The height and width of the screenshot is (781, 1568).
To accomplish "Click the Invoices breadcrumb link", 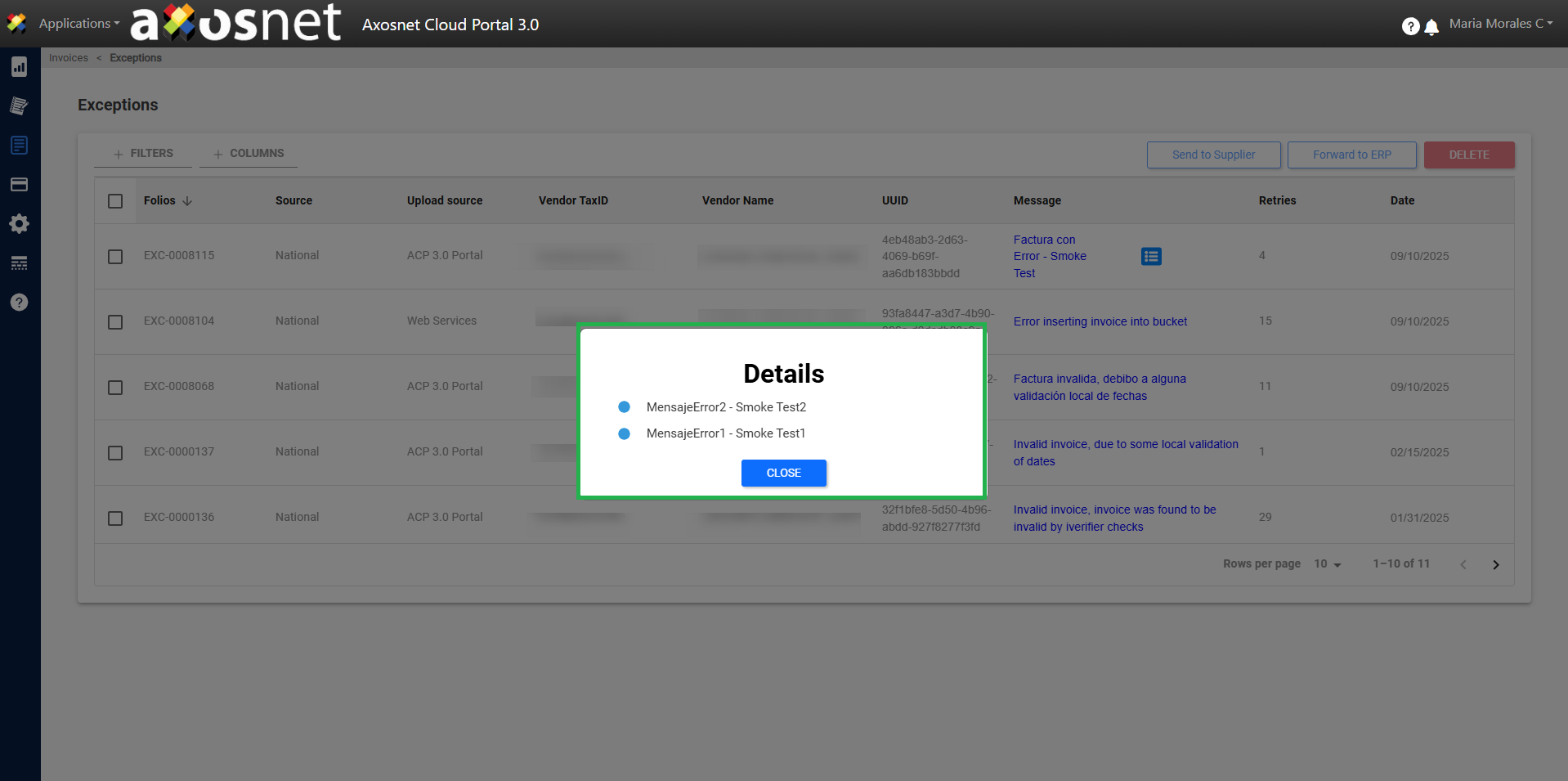I will click(x=69, y=58).
